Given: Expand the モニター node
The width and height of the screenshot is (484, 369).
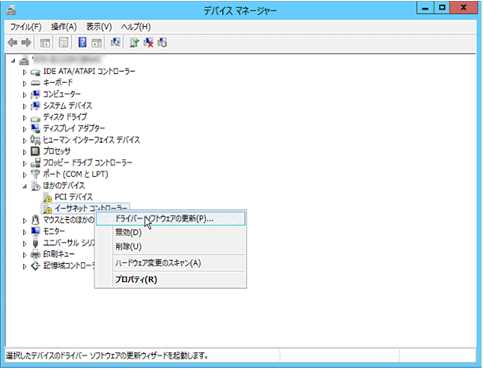Looking at the screenshot, I should (x=24, y=232).
